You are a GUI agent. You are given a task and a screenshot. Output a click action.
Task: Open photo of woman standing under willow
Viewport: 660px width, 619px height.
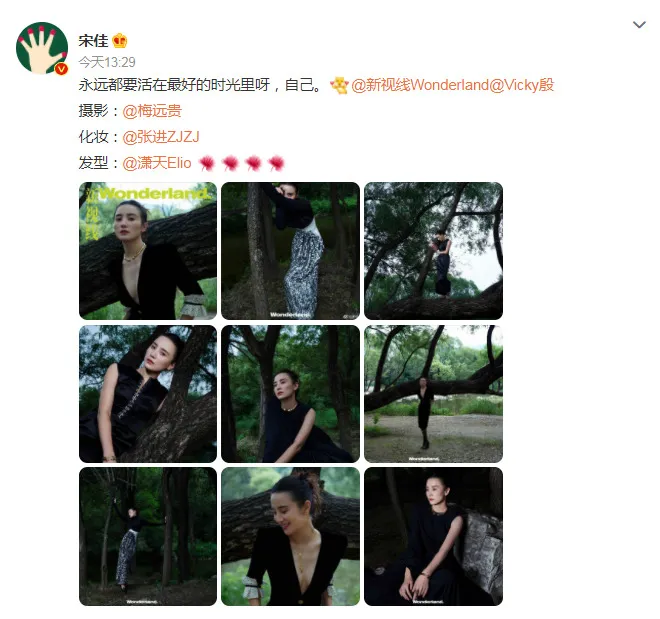coord(433,251)
